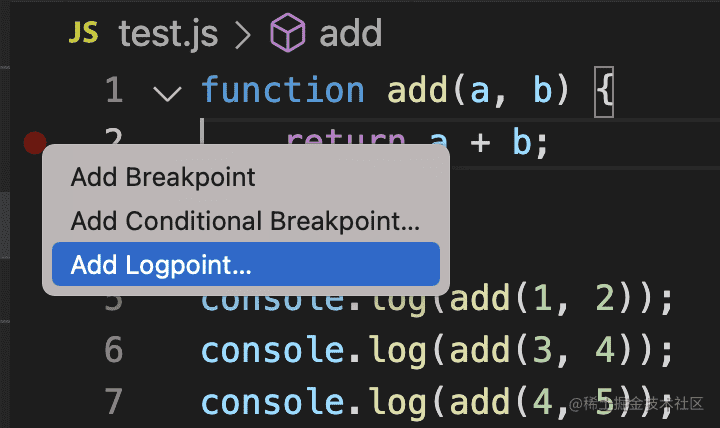Click line number 7 in gutter
Screen dimensions: 720x428
pos(114,401)
